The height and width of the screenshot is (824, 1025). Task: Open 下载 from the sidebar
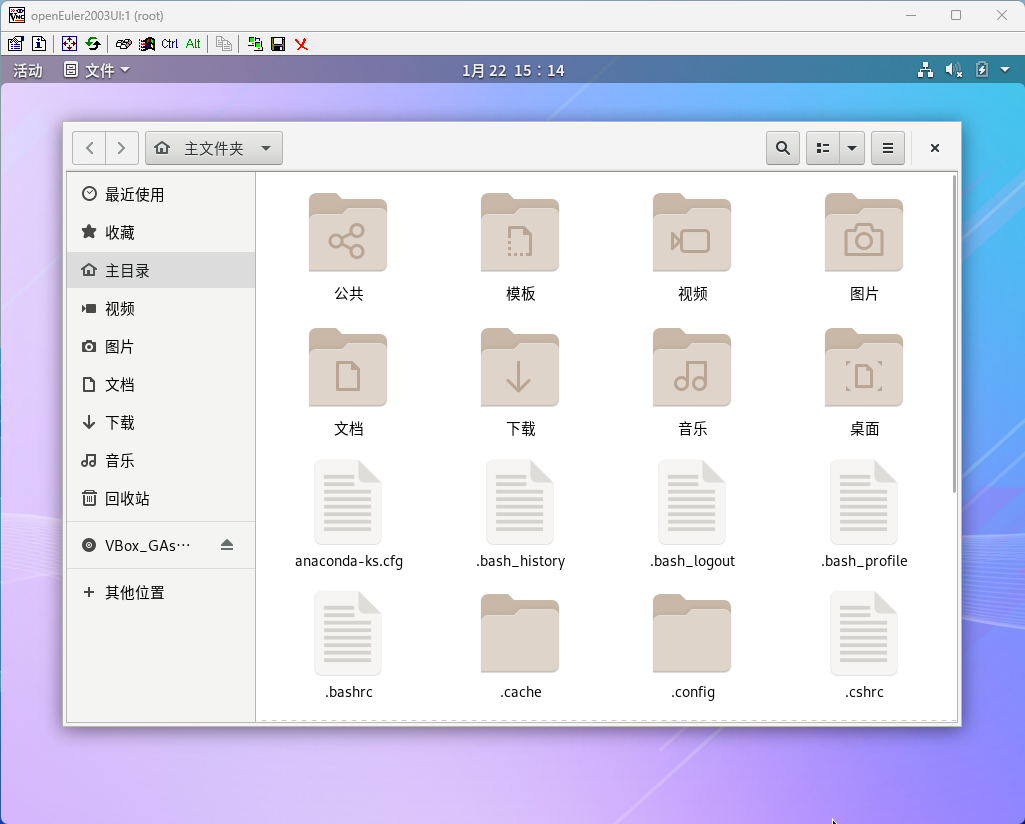[161, 422]
